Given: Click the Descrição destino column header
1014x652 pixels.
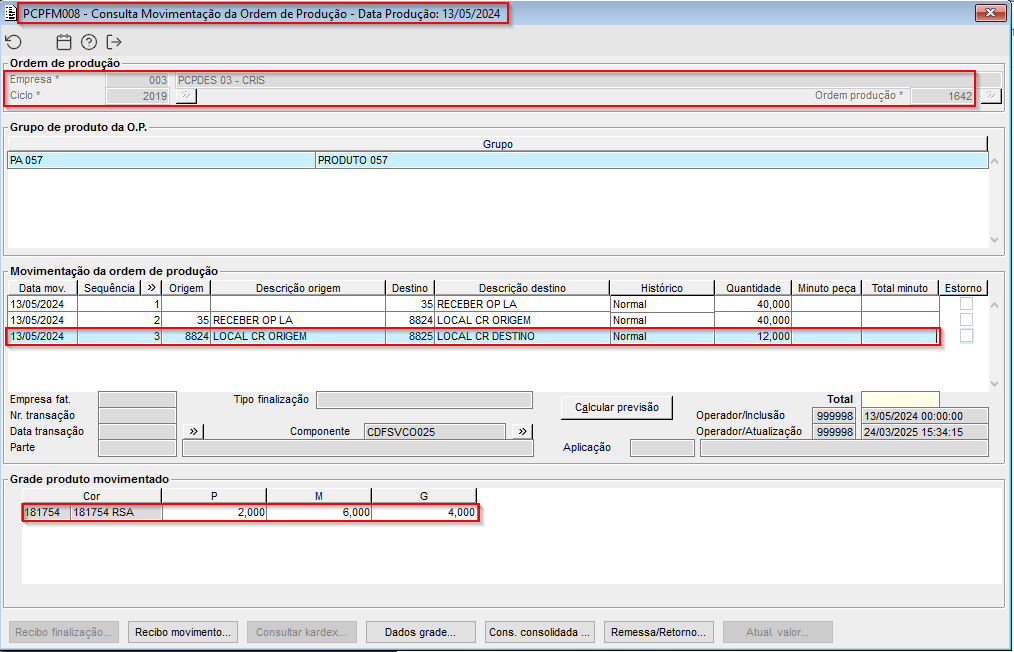Looking at the screenshot, I should tap(522, 288).
